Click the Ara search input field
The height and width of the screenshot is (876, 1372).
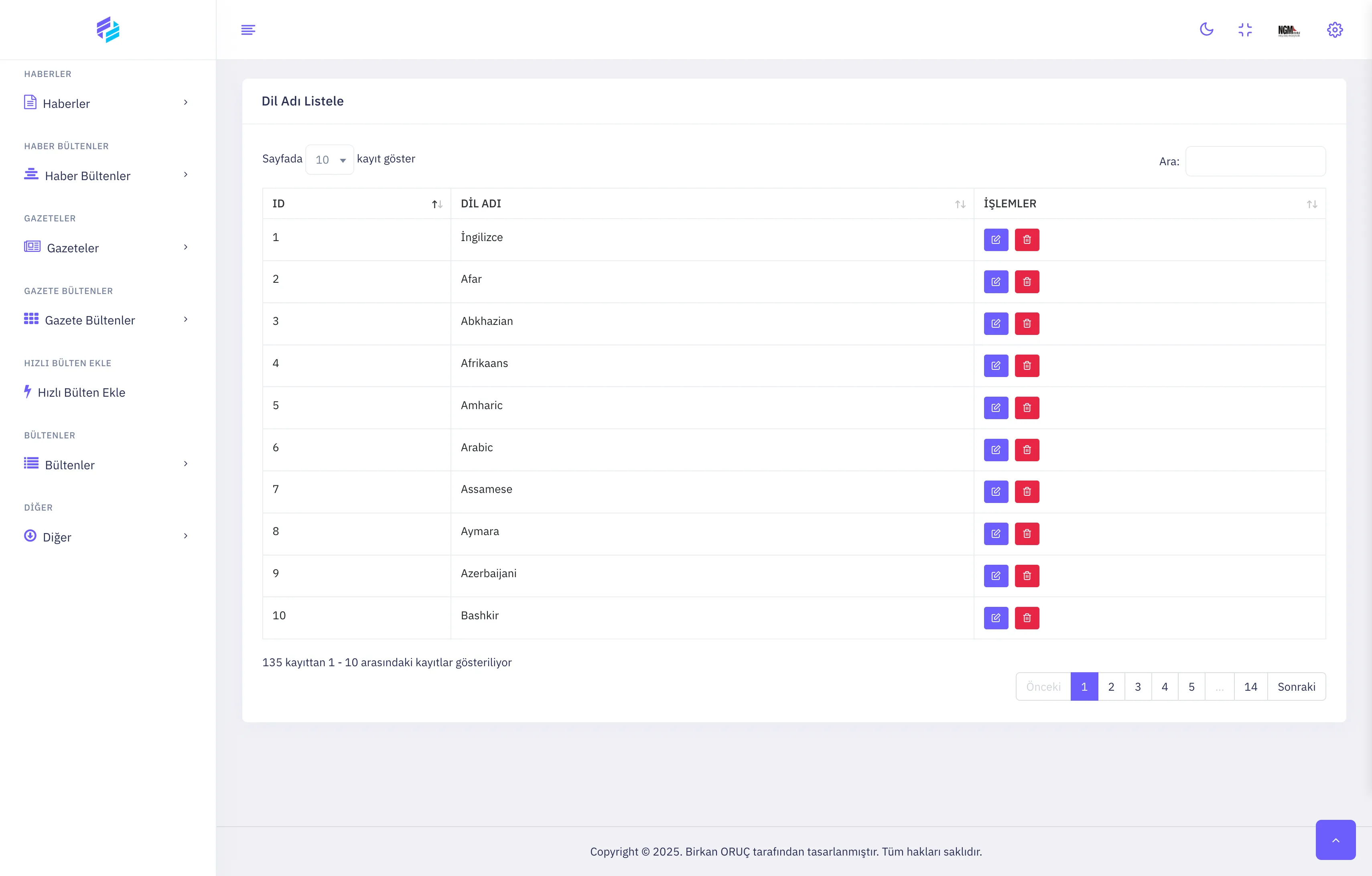coord(1255,162)
